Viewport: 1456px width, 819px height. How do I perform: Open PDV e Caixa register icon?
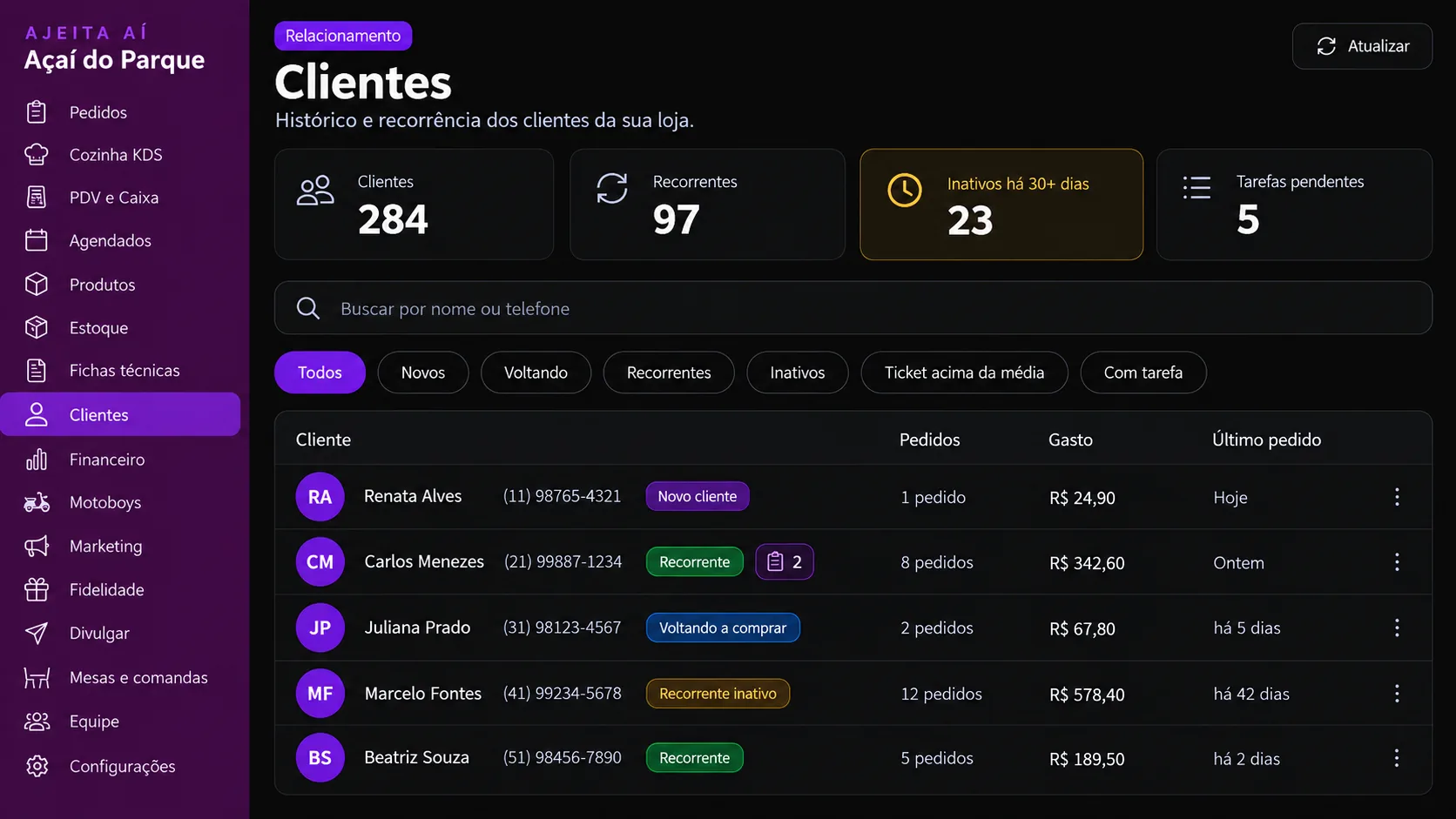(x=37, y=198)
